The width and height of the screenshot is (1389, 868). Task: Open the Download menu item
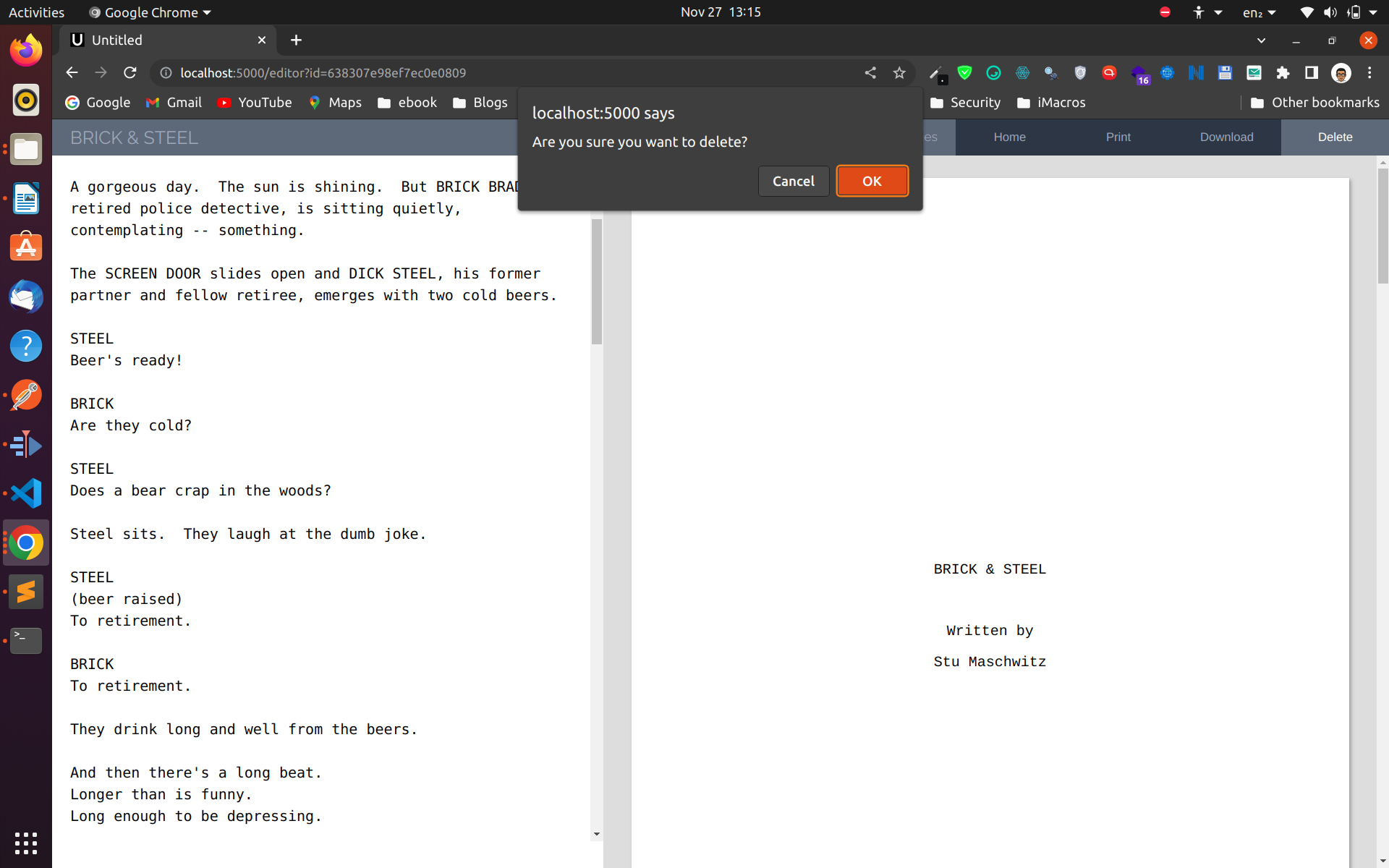click(1226, 137)
